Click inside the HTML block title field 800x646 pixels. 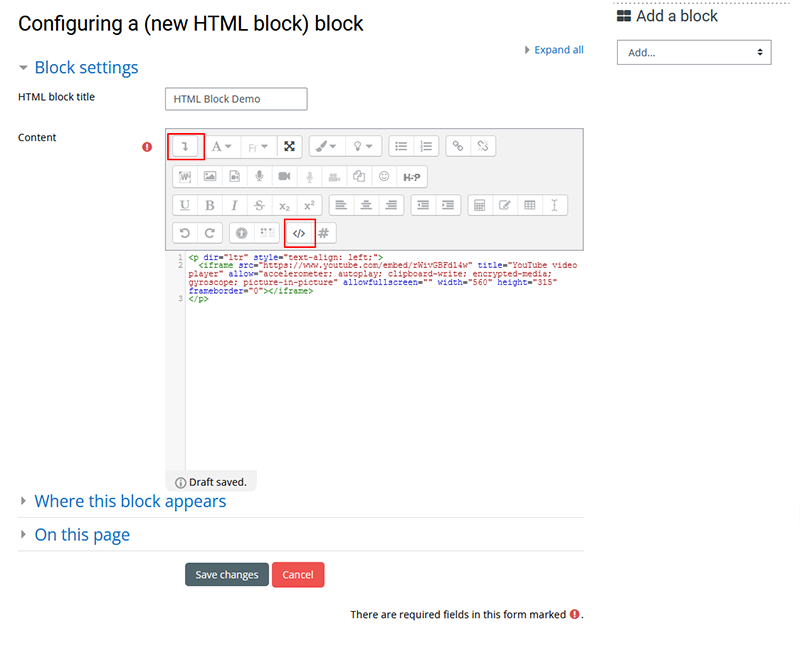(x=236, y=98)
